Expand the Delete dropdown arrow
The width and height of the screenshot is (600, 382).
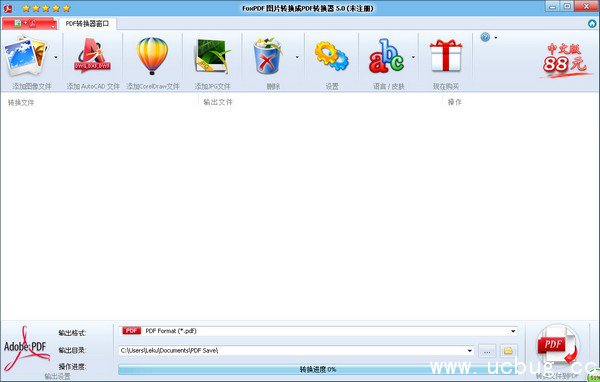297,57
